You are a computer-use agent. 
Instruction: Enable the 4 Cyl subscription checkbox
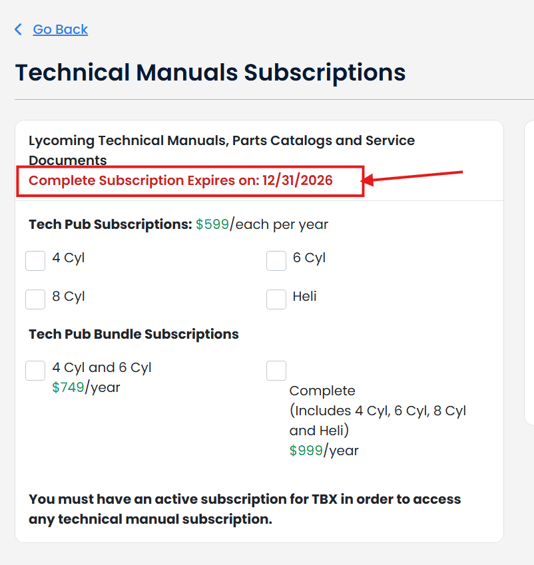(x=35, y=261)
